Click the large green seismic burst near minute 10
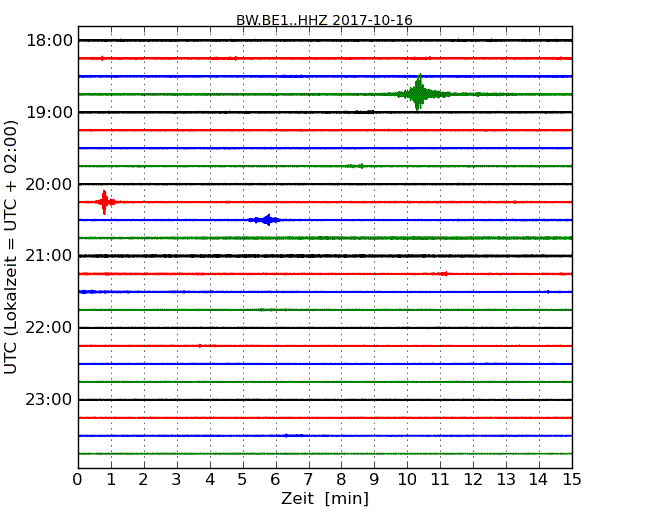 pyautogui.click(x=419, y=93)
